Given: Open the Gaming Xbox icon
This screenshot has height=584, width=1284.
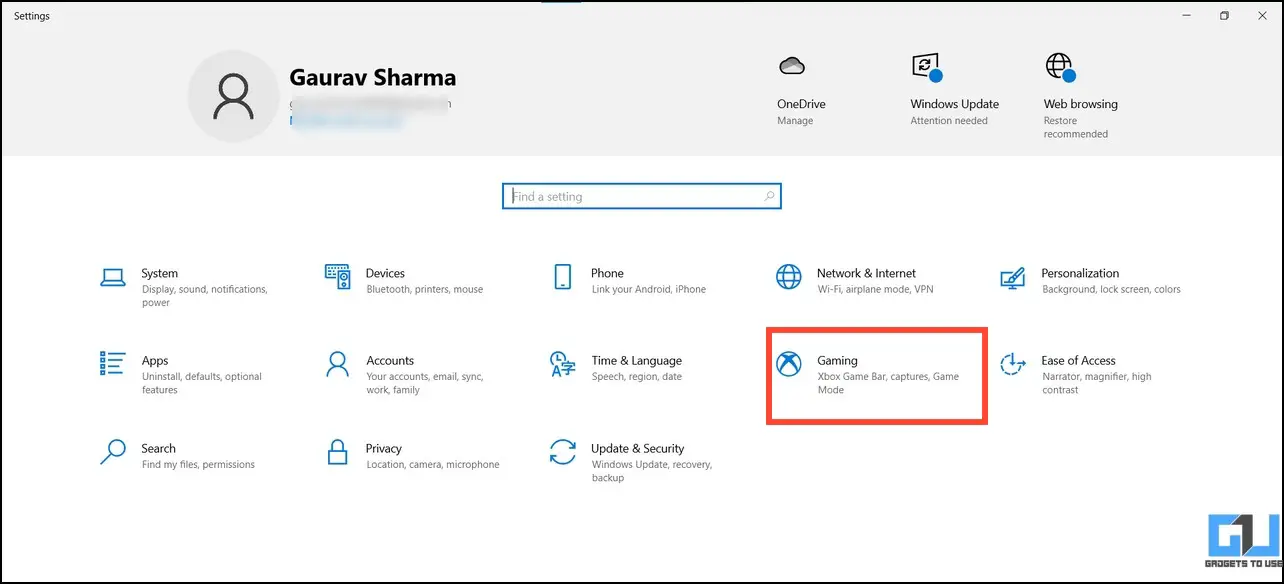Looking at the screenshot, I should 789,364.
